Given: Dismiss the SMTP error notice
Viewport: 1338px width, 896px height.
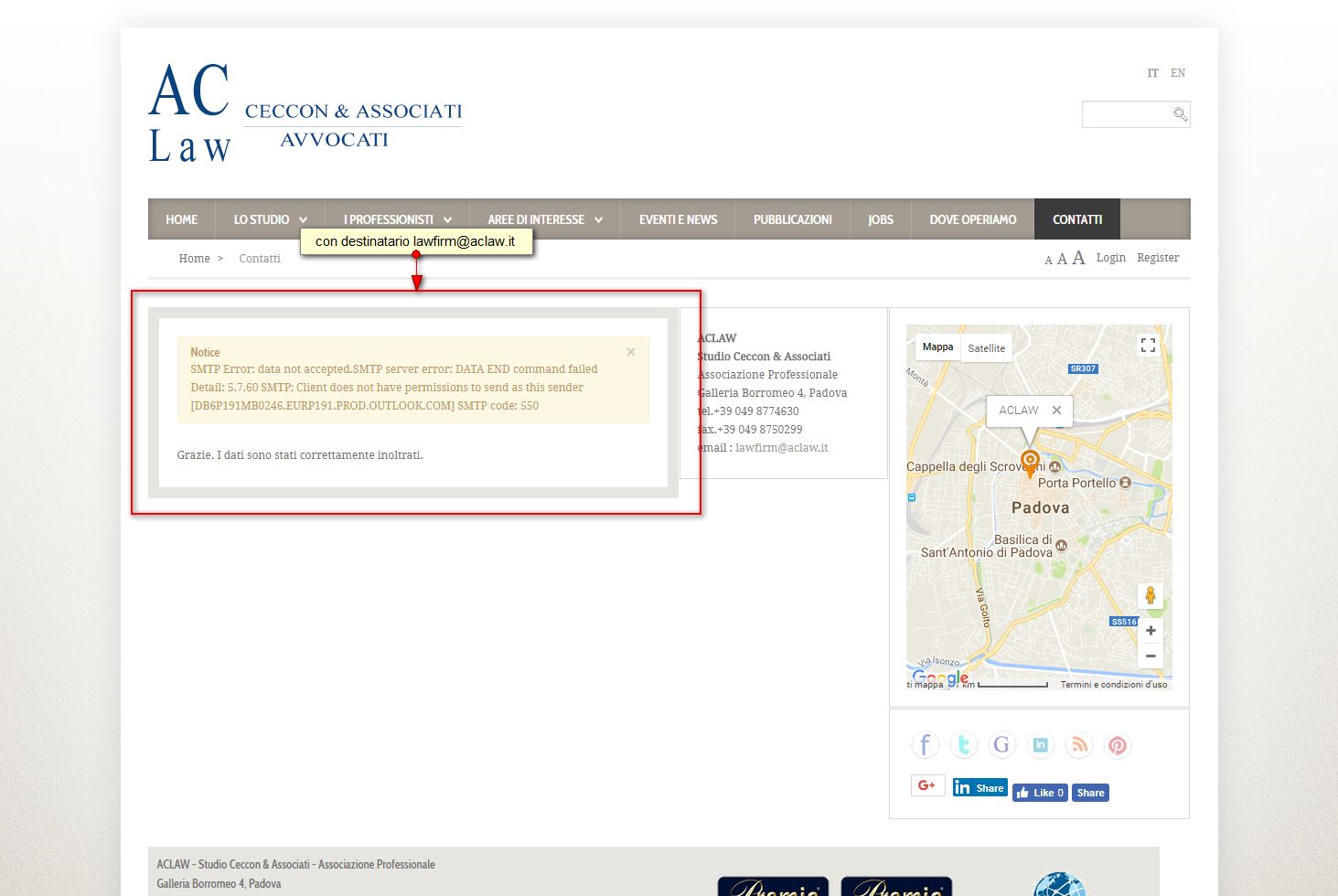Looking at the screenshot, I should (x=631, y=352).
